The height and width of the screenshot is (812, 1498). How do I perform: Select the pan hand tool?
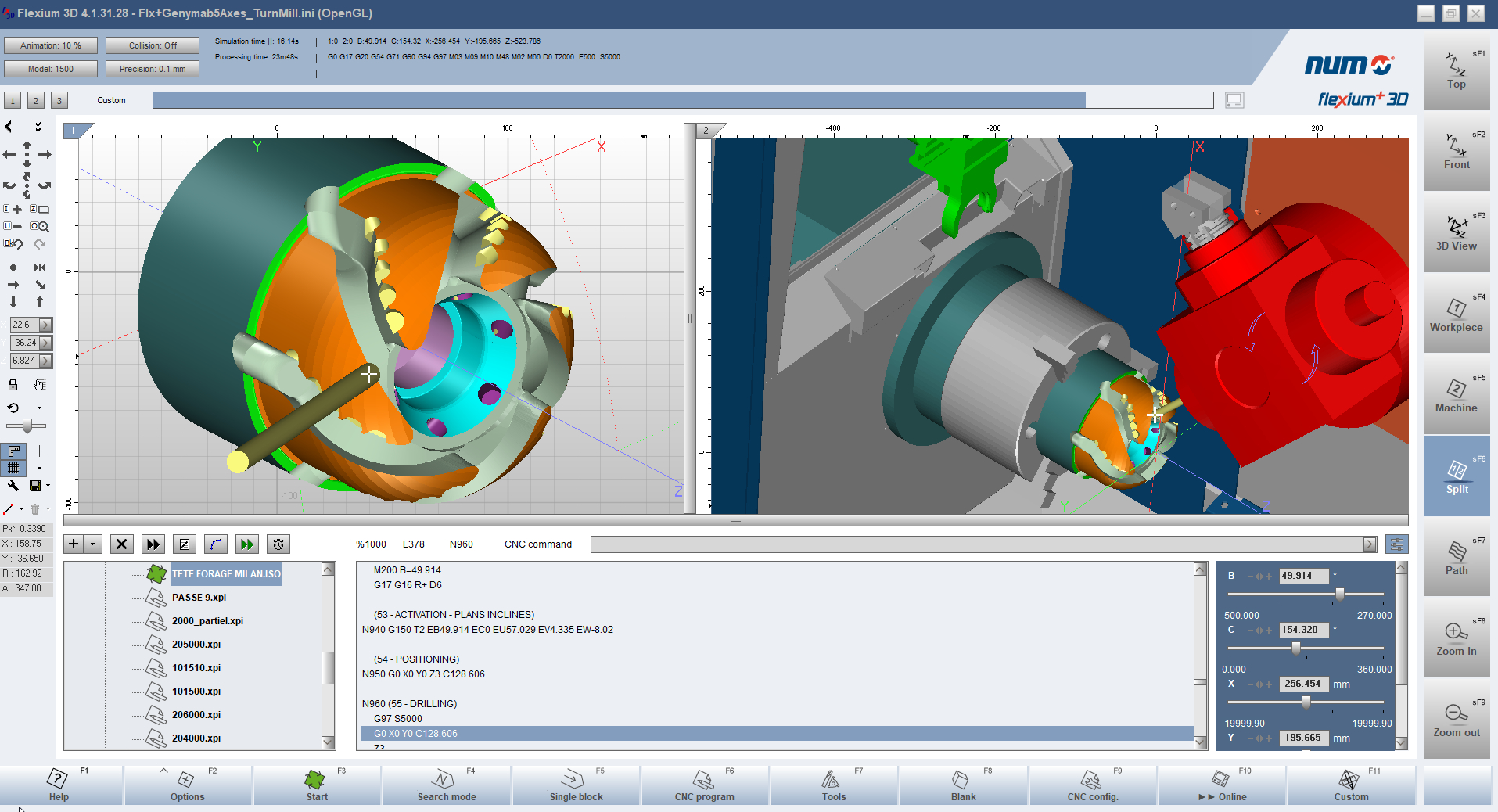pyautogui.click(x=39, y=384)
